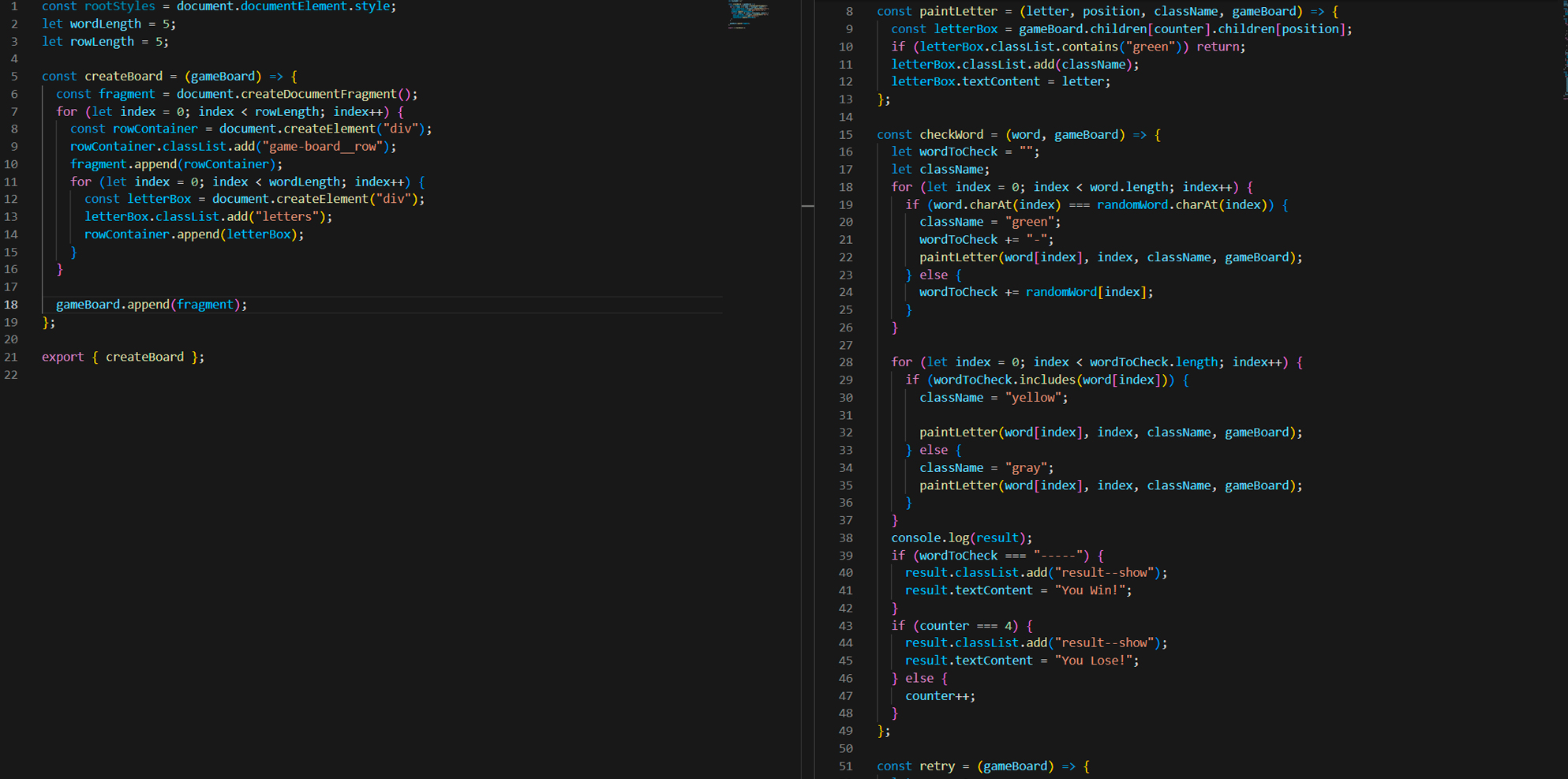The width and height of the screenshot is (1568, 779).
Task: Click line number 38 in the right editor
Action: pyautogui.click(x=845, y=538)
